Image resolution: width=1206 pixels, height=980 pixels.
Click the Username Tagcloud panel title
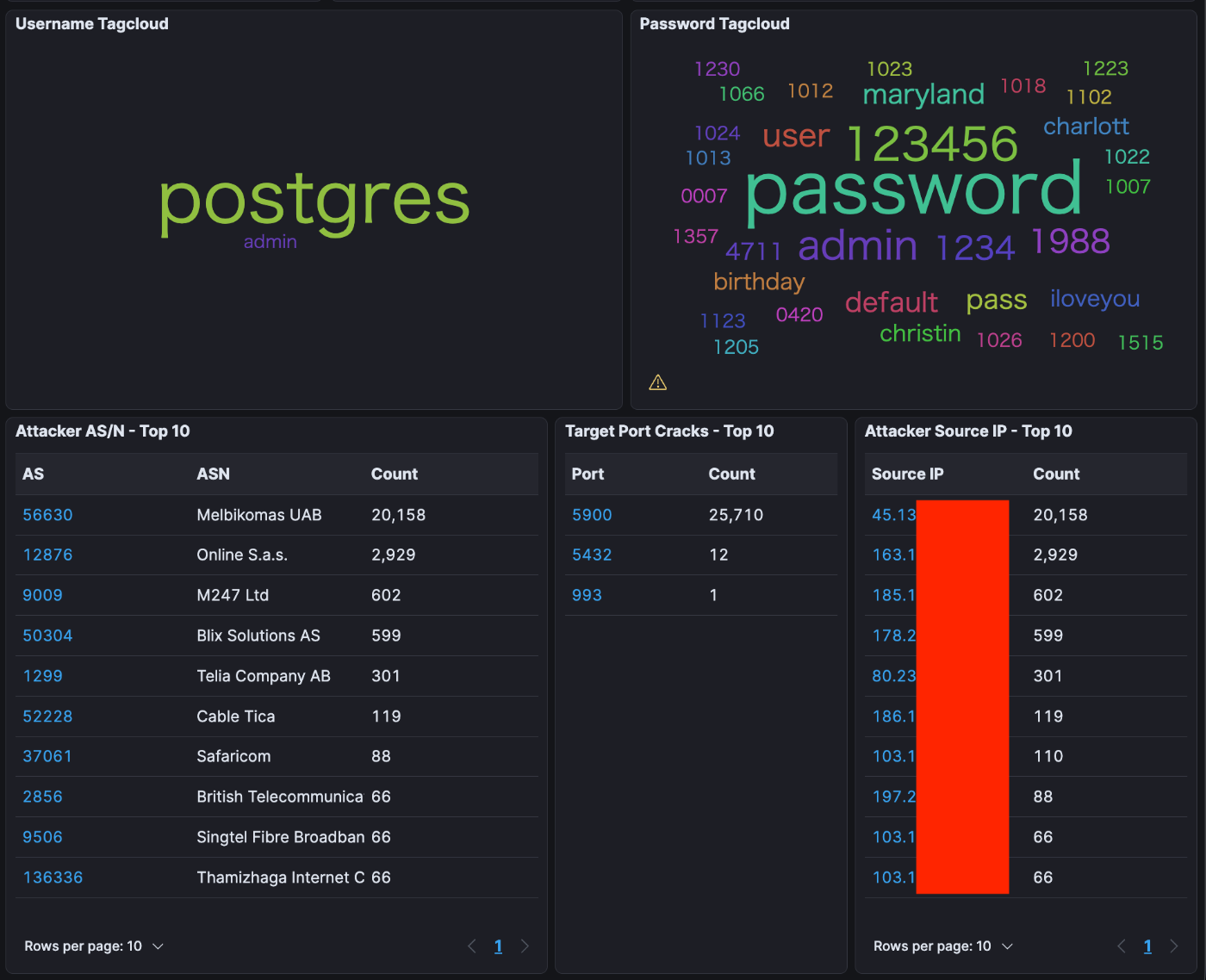(92, 24)
